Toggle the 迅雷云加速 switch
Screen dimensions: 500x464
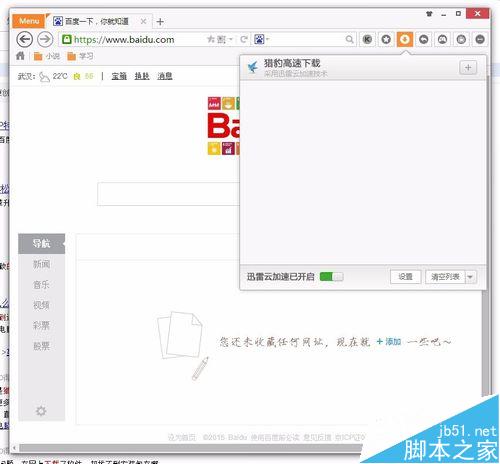point(331,277)
